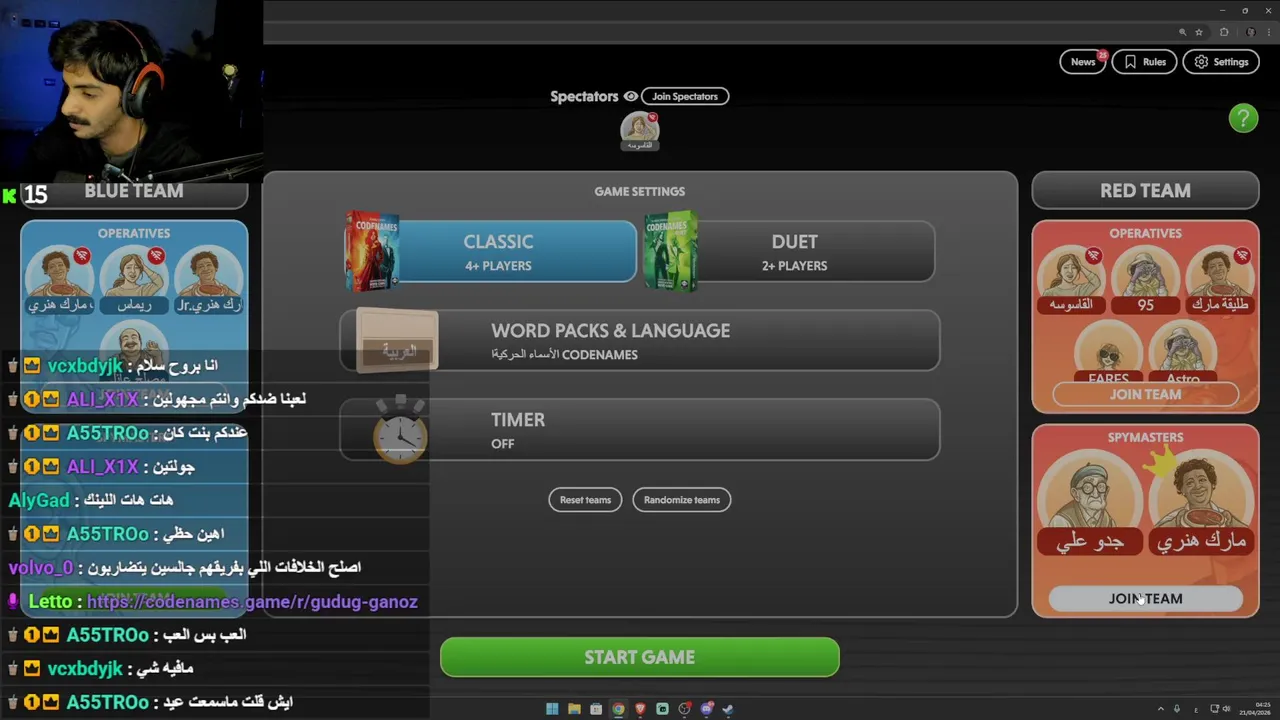Open the green help question mark
1280x720 pixels.
click(1243, 118)
